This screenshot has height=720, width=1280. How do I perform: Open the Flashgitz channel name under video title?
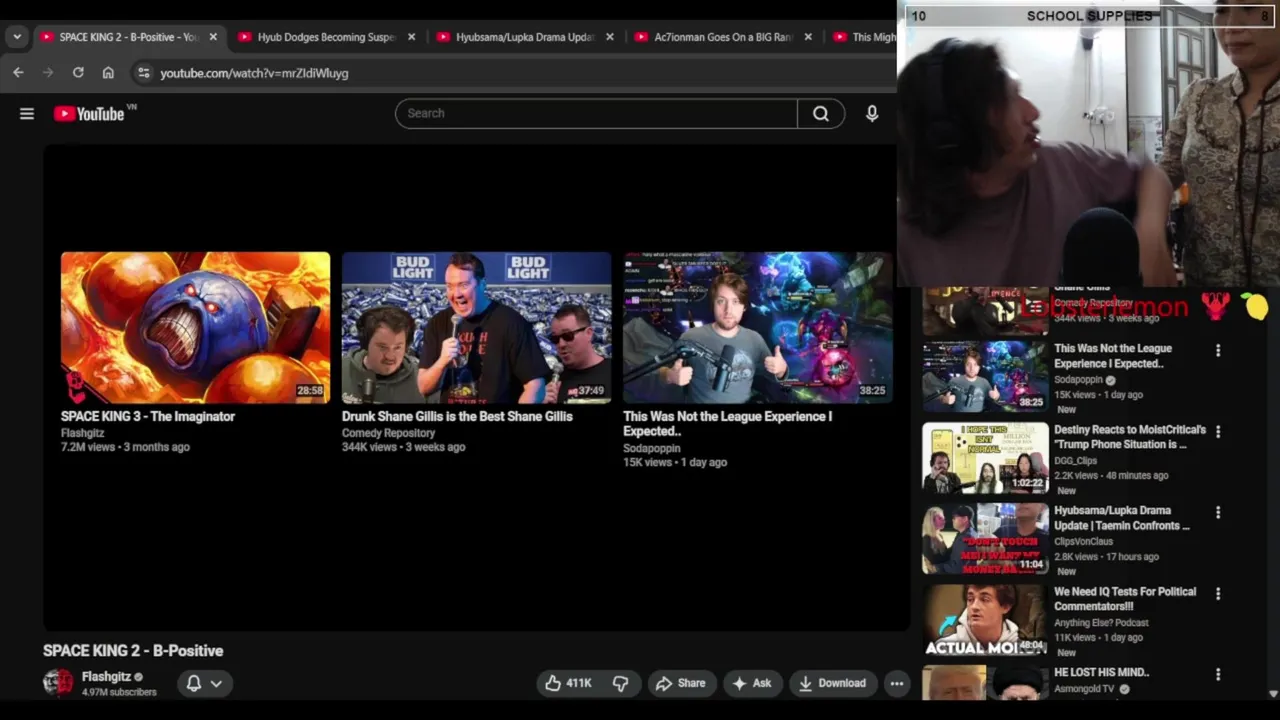pyautogui.click(x=106, y=677)
